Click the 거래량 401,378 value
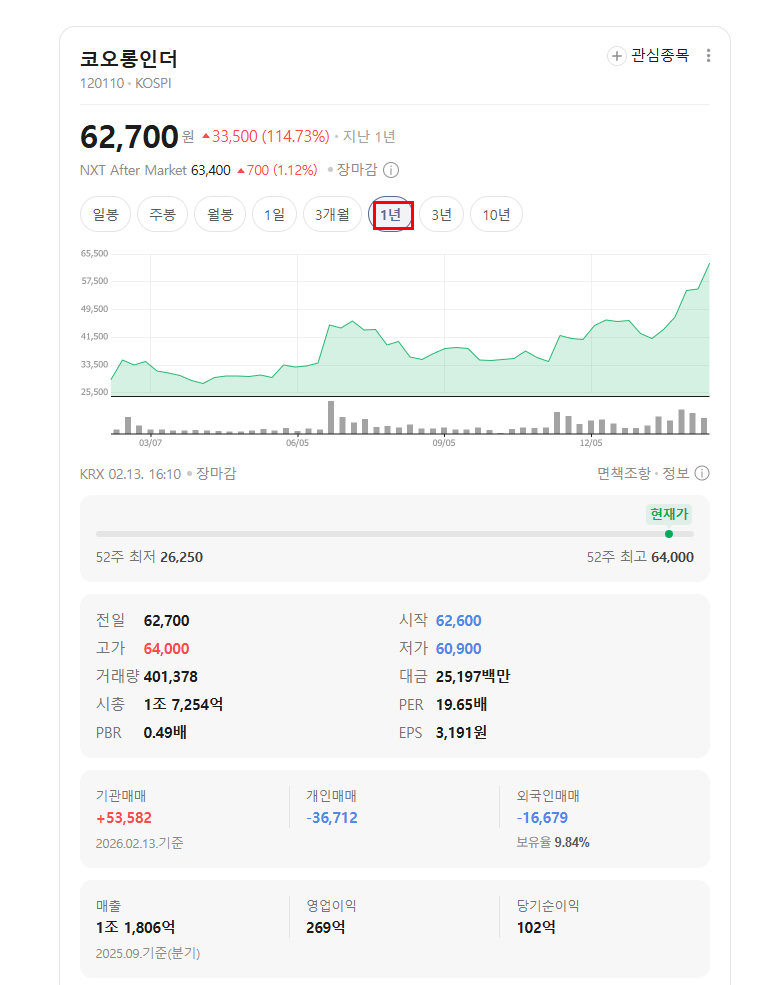Image resolution: width=776 pixels, height=985 pixels. click(x=170, y=677)
